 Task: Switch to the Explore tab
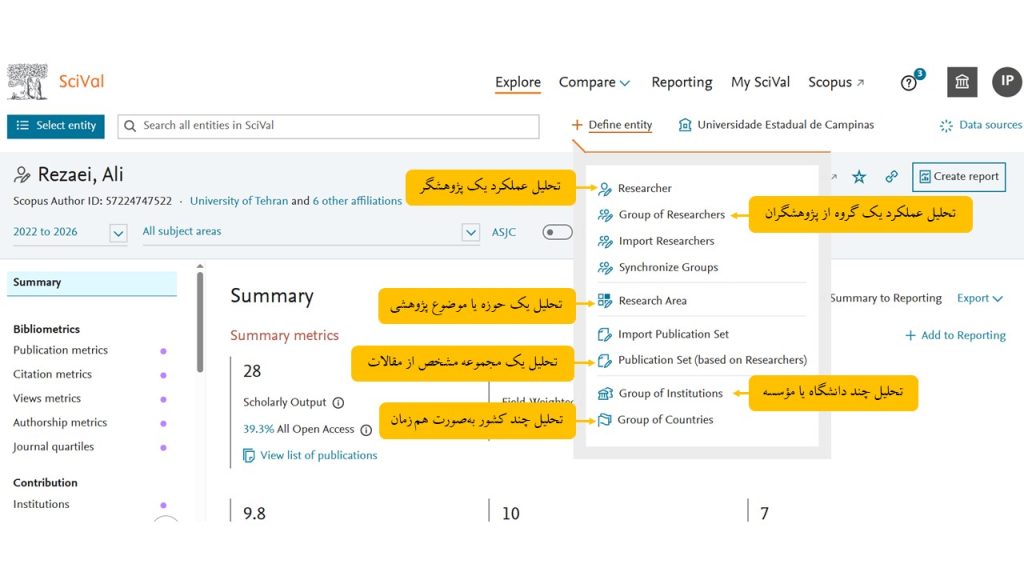[518, 82]
